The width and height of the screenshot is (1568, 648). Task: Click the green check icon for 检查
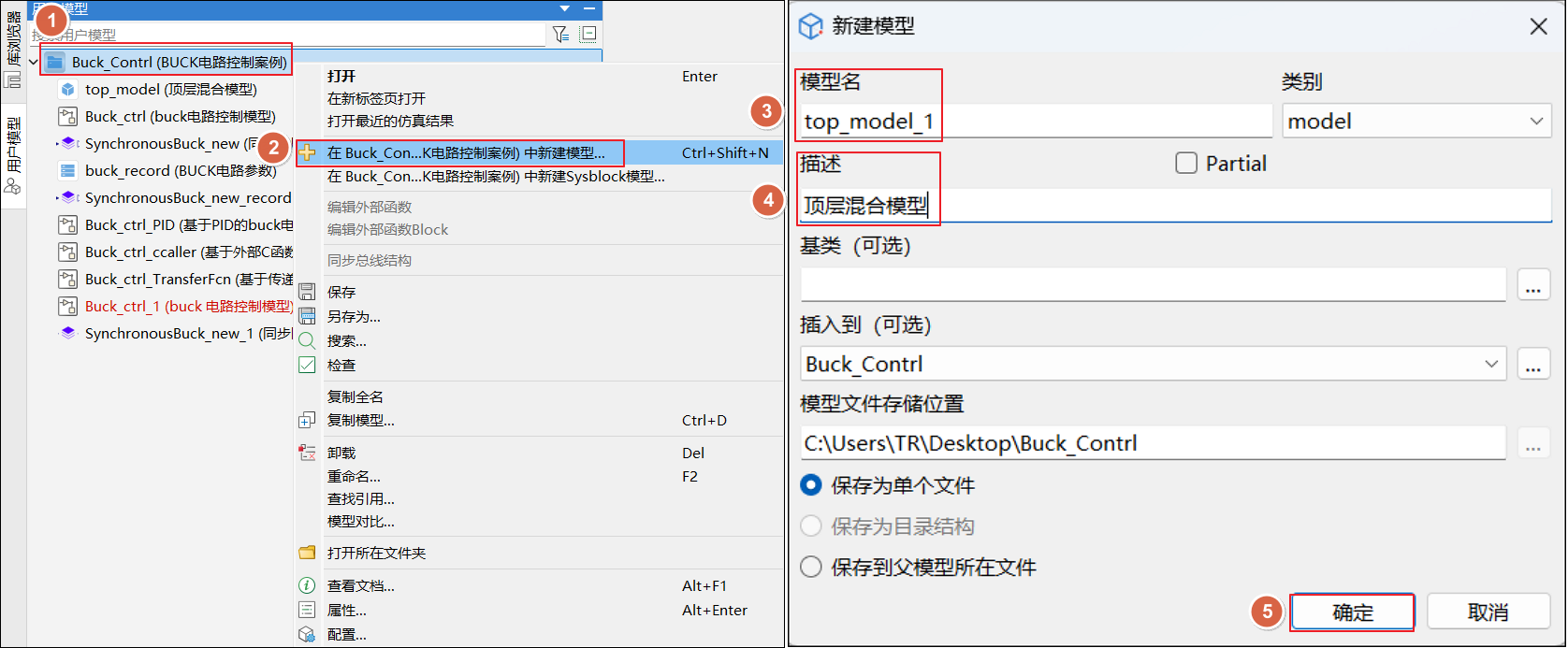click(307, 365)
